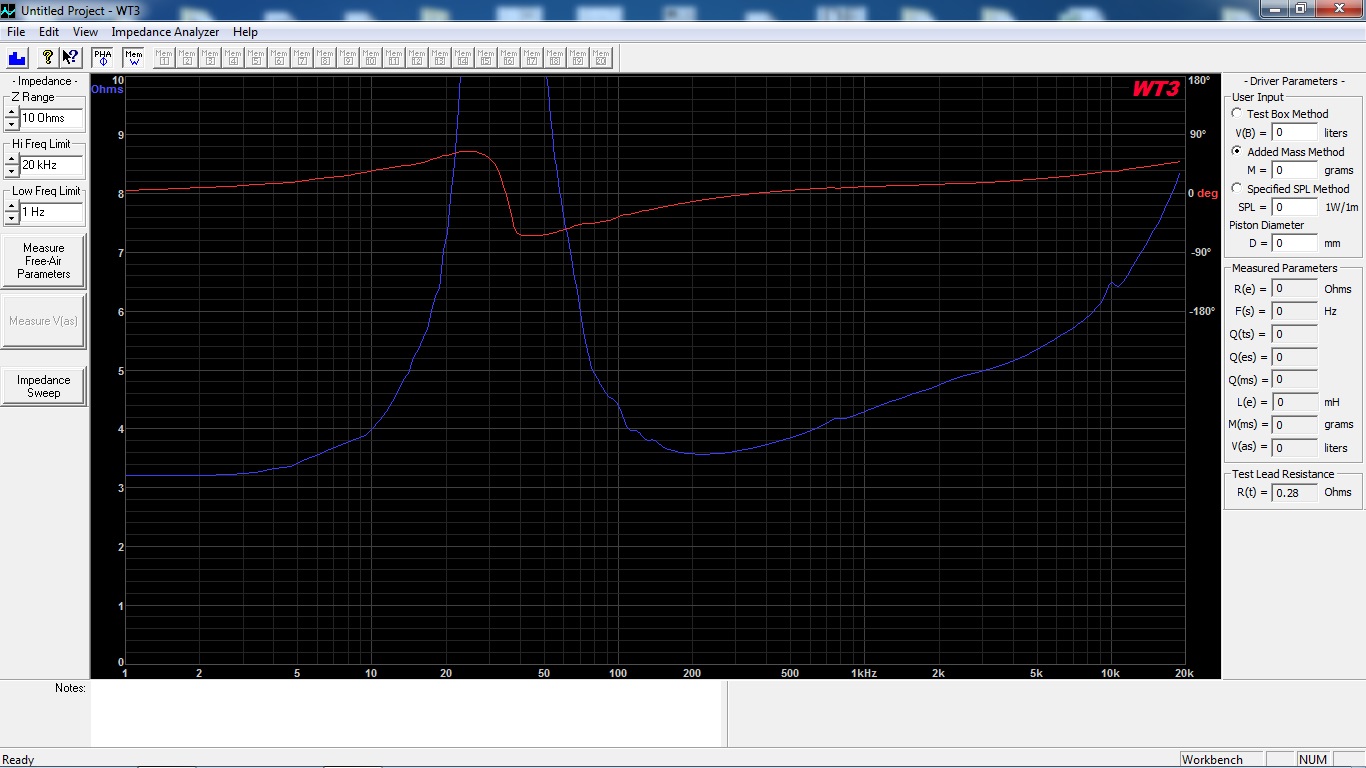The image size is (1366, 768).
Task: Select the Mem 13 memory slot icon
Action: click(440, 58)
